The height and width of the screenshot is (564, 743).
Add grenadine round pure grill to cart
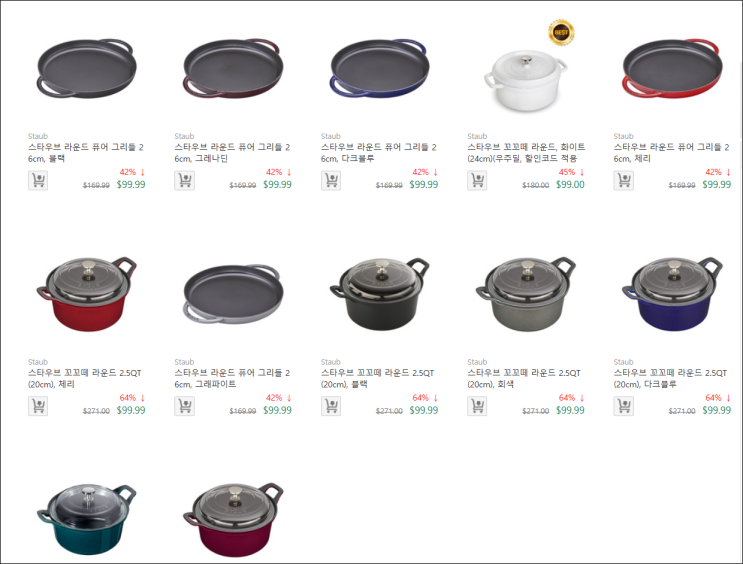point(184,181)
